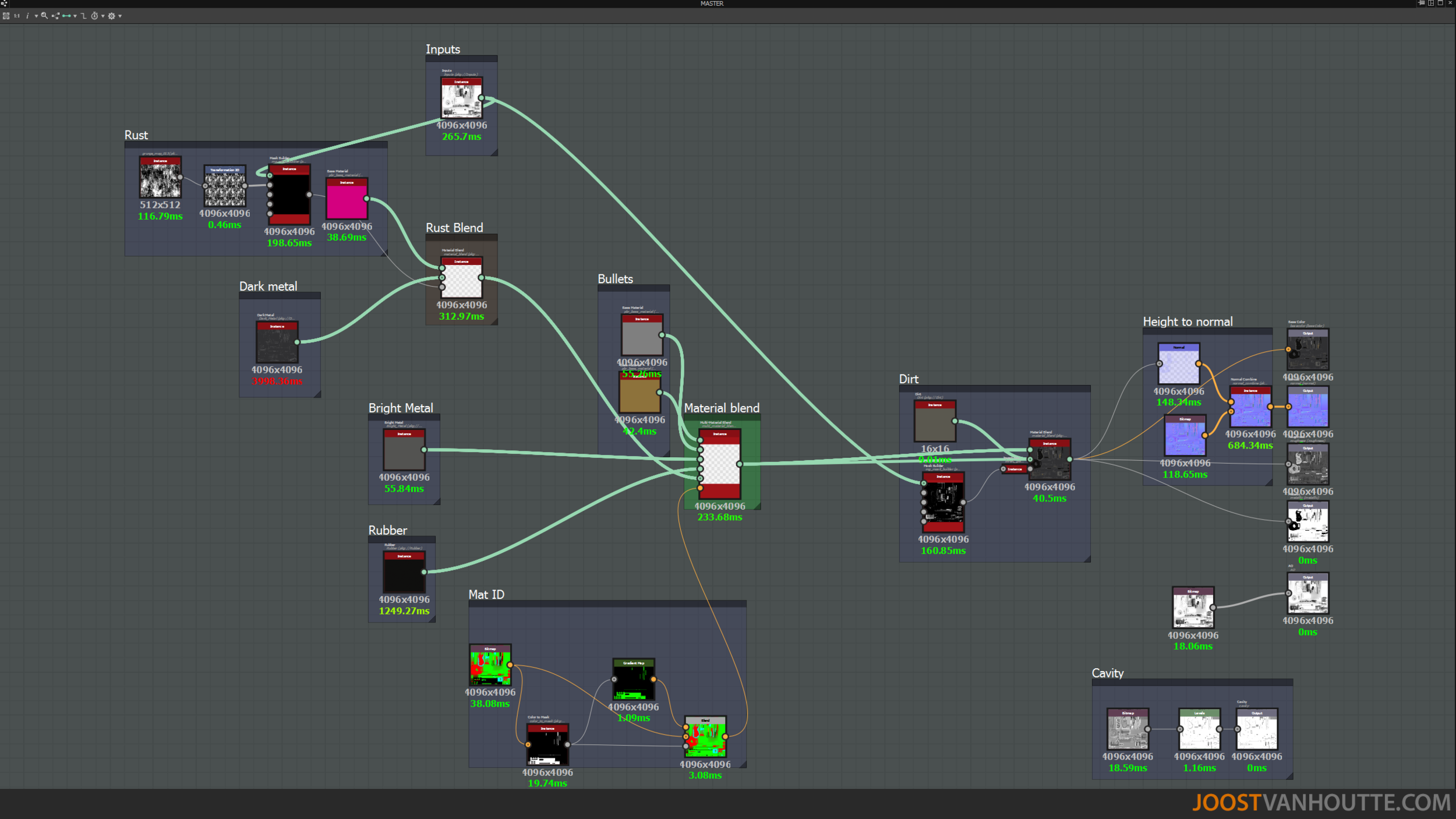Screen dimensions: 1456x819
Task: Toggle the node timing stopwatch display
Action: 94,16
